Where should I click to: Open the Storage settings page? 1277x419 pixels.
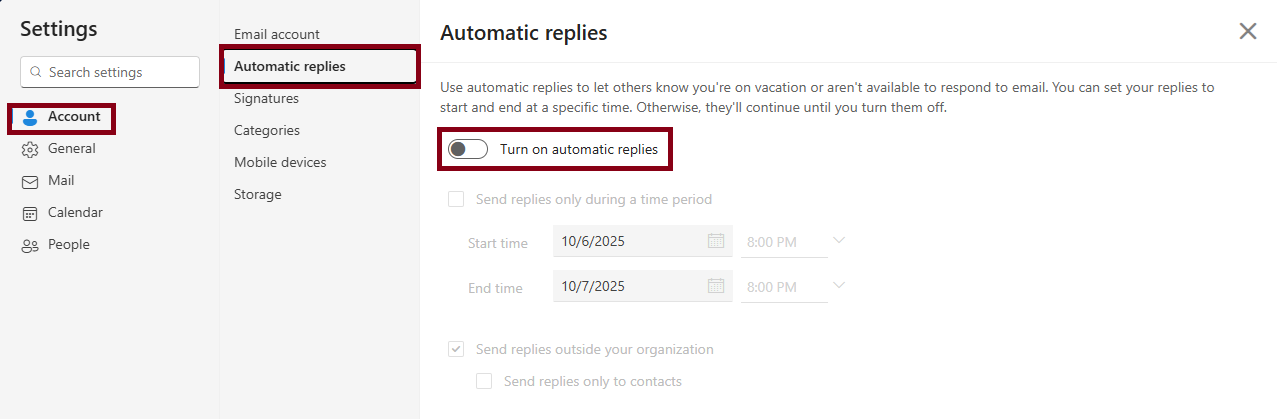pyautogui.click(x=258, y=194)
